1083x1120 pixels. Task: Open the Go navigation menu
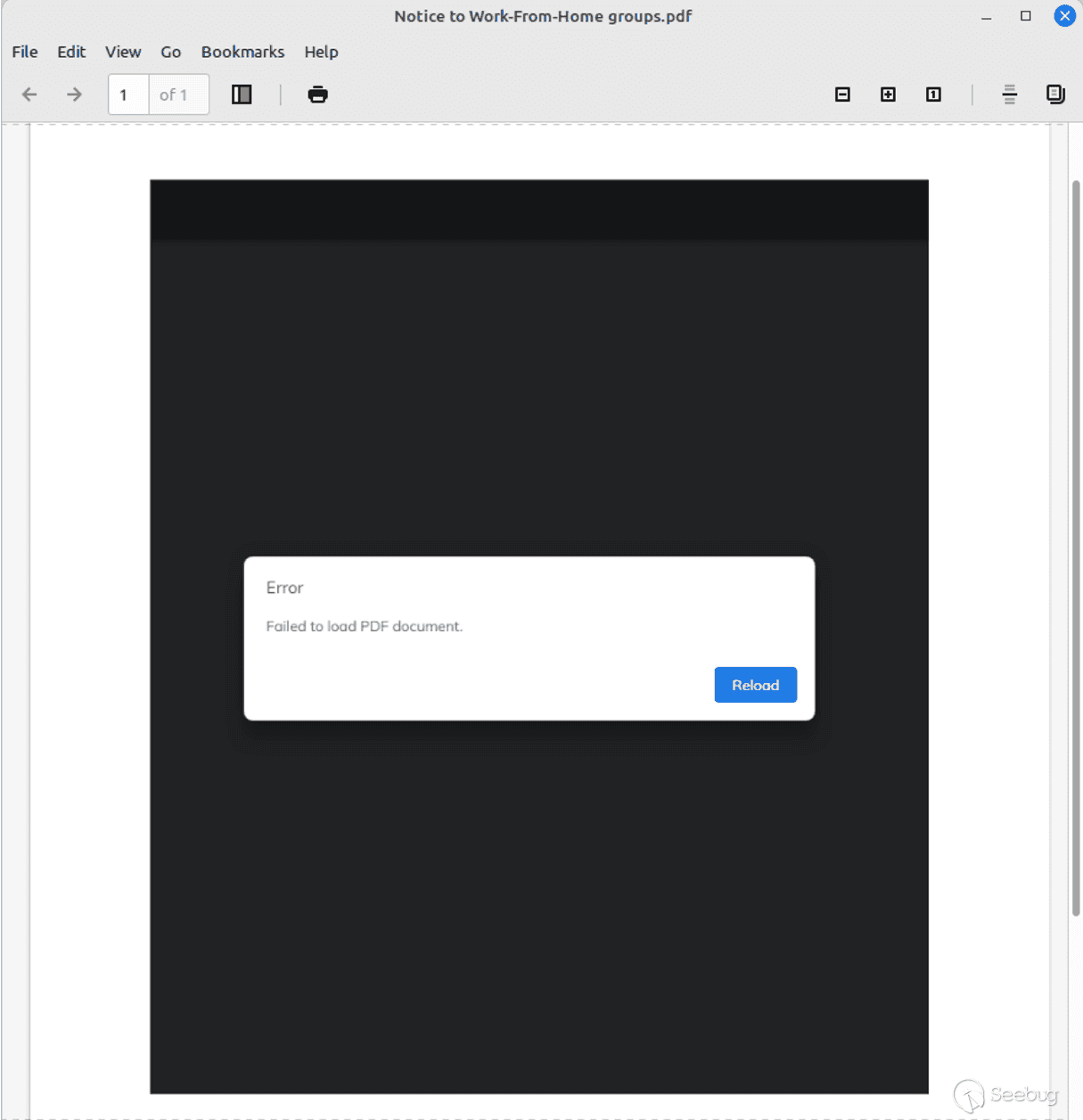[170, 52]
